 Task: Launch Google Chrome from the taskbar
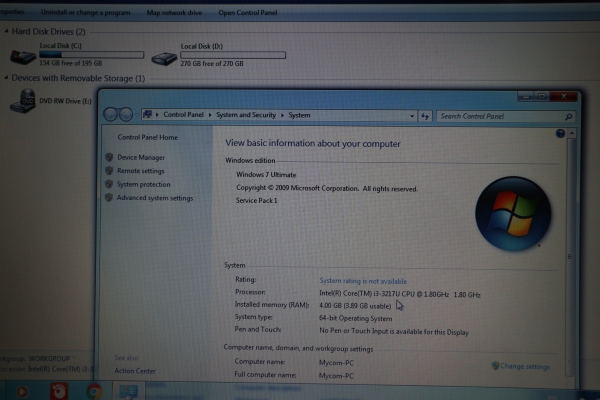coord(94,392)
